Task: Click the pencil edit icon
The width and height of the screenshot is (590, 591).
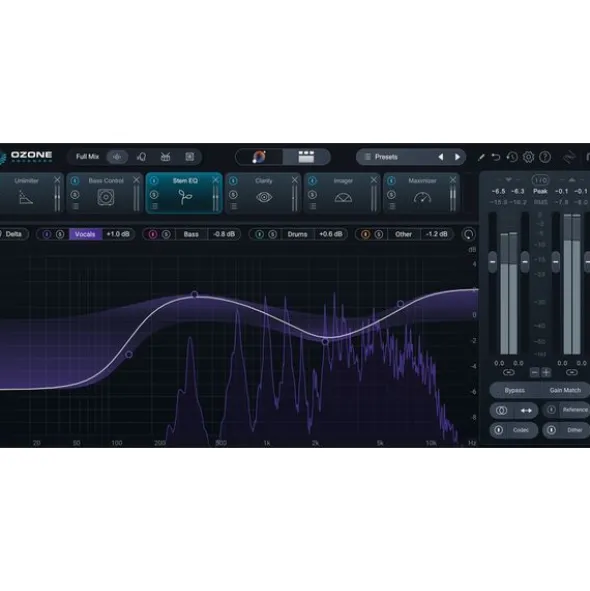Action: tap(481, 157)
